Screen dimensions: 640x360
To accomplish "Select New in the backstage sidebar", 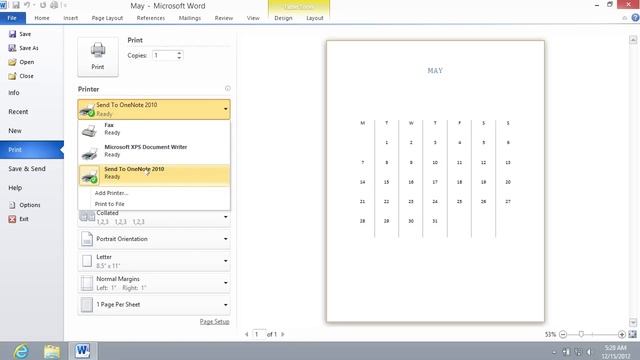I will pos(15,131).
